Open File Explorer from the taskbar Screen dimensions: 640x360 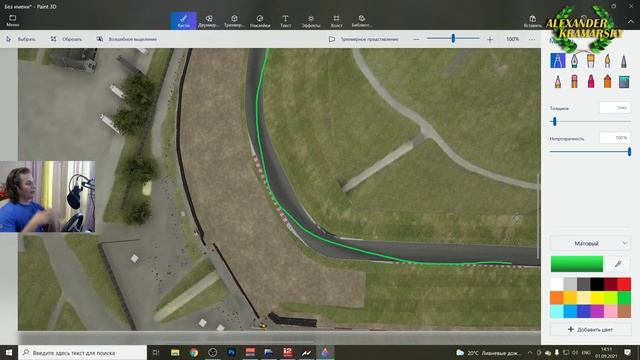coord(175,352)
